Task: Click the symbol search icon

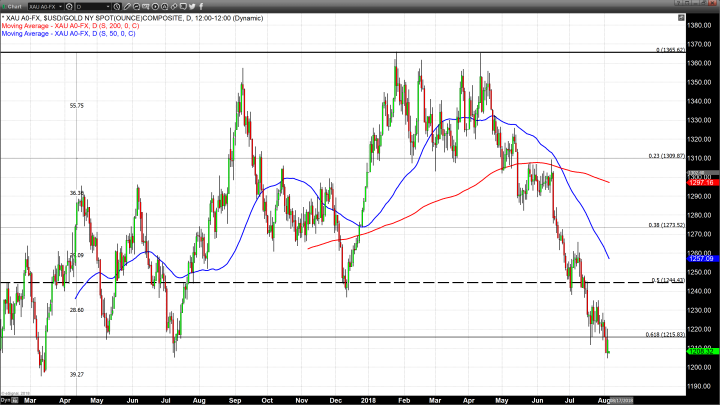Action: (x=69, y=6)
